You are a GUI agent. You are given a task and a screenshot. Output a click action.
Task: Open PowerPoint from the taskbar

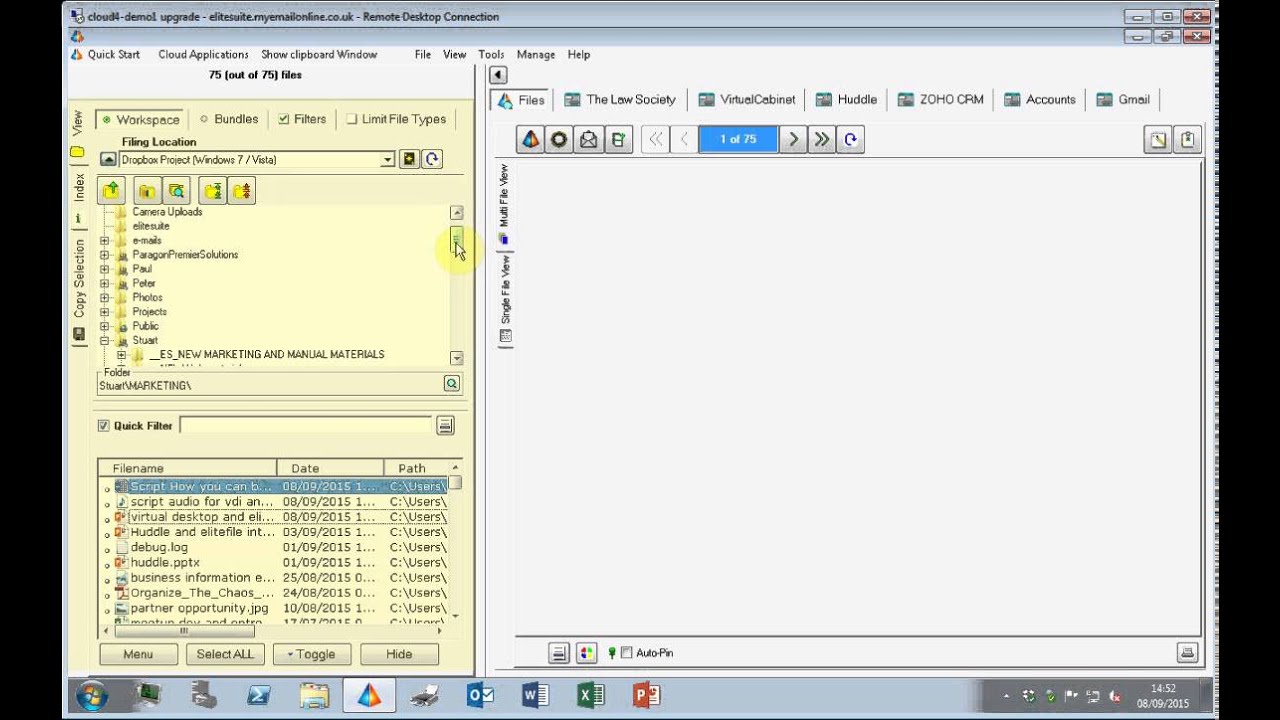click(x=647, y=695)
